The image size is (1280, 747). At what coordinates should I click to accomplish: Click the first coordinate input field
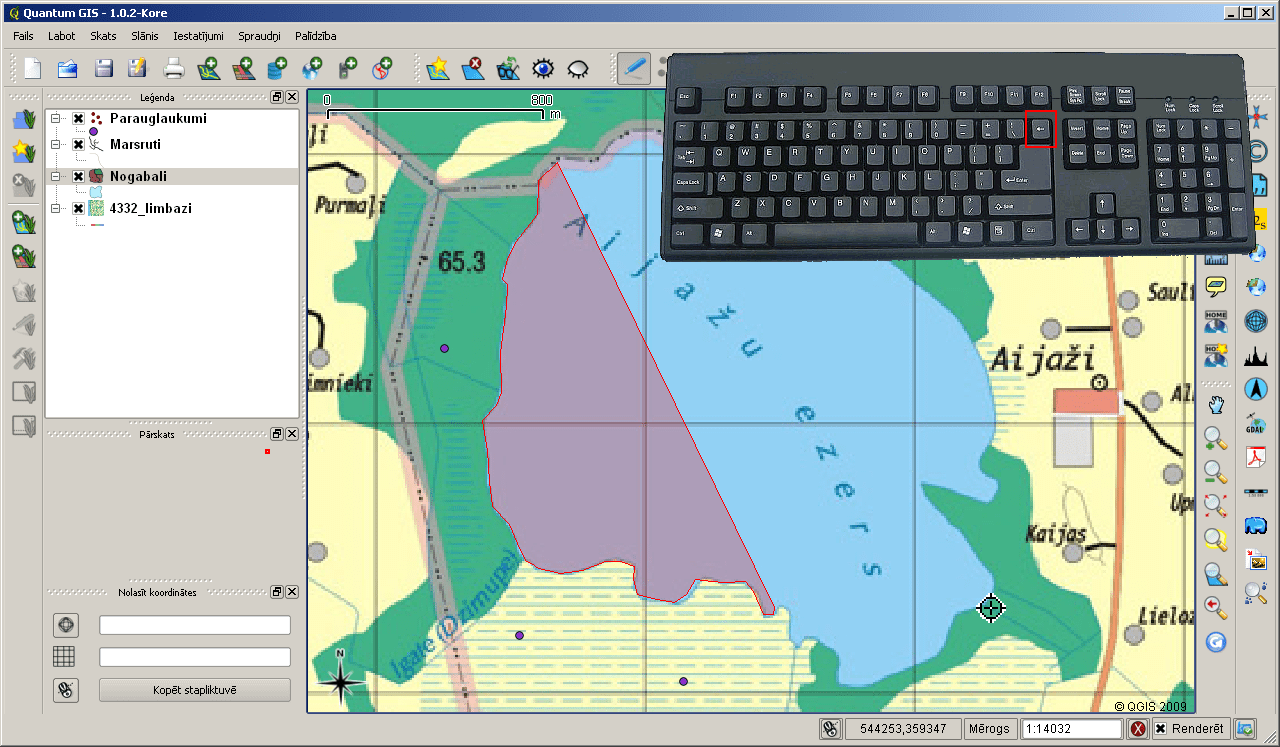point(195,625)
